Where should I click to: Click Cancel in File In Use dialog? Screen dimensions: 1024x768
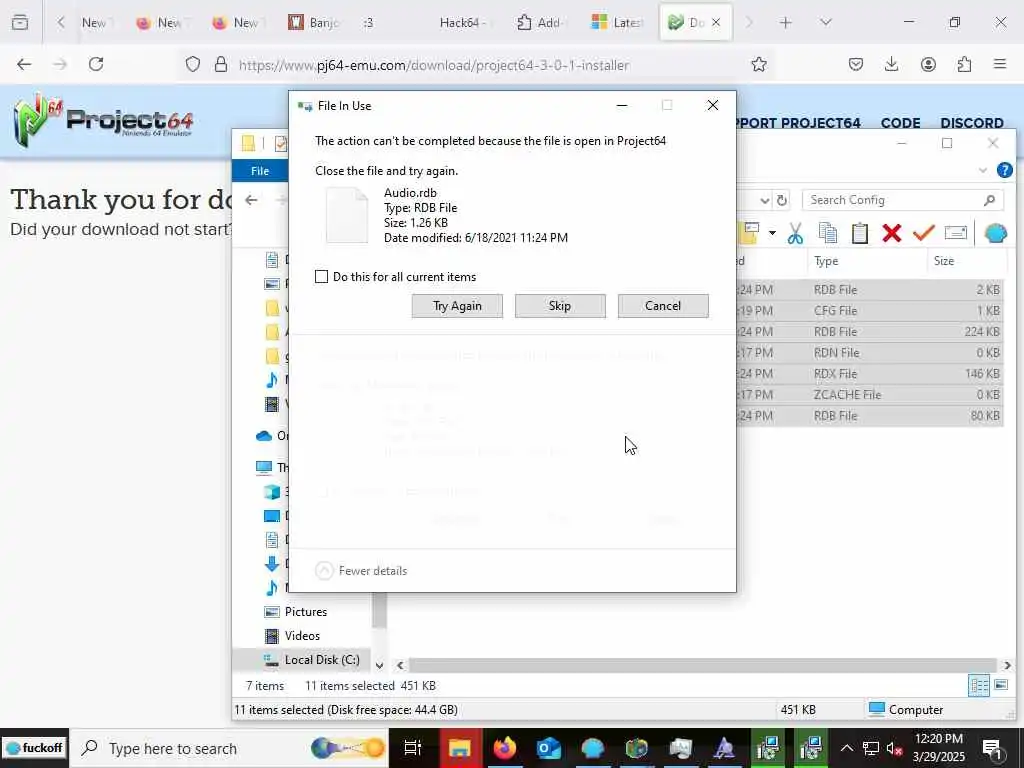pyautogui.click(x=663, y=306)
